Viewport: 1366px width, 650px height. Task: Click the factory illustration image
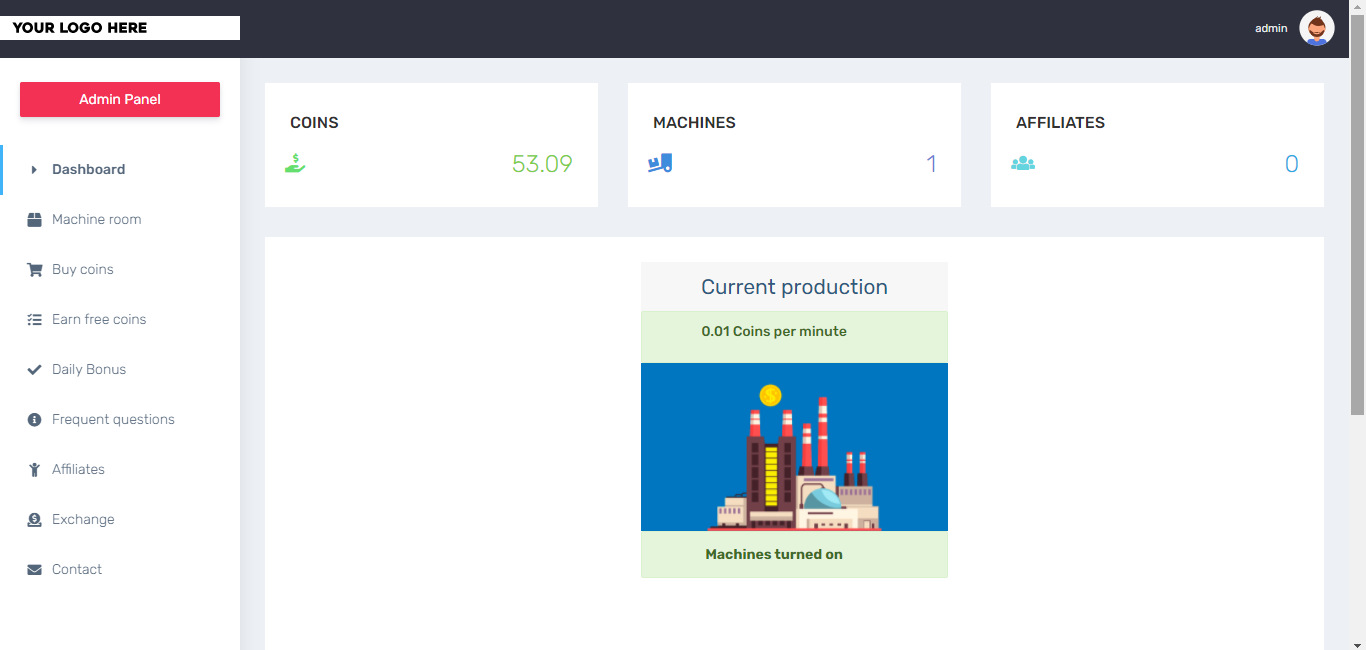(x=794, y=447)
